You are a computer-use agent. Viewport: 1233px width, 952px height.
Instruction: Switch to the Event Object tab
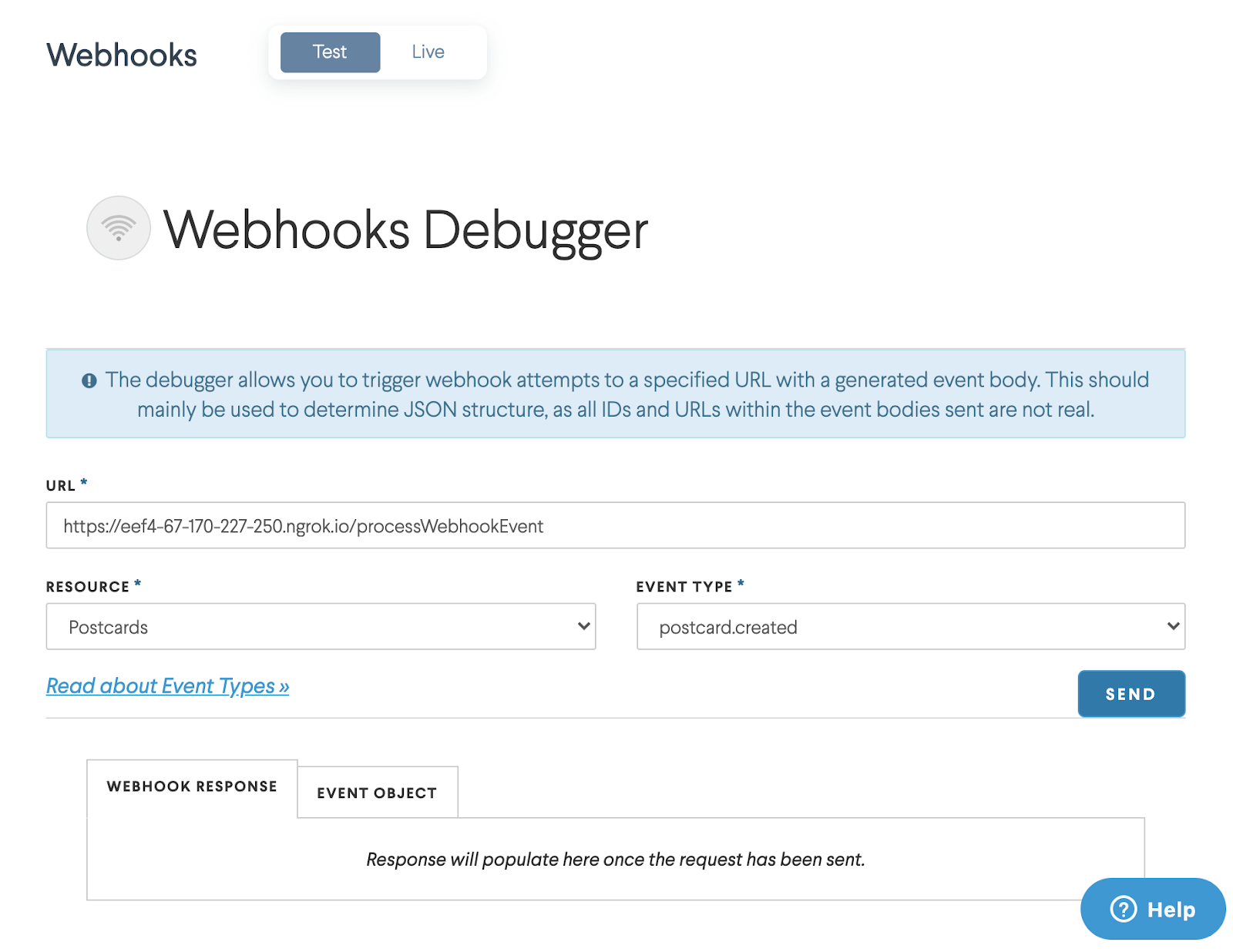(x=377, y=792)
